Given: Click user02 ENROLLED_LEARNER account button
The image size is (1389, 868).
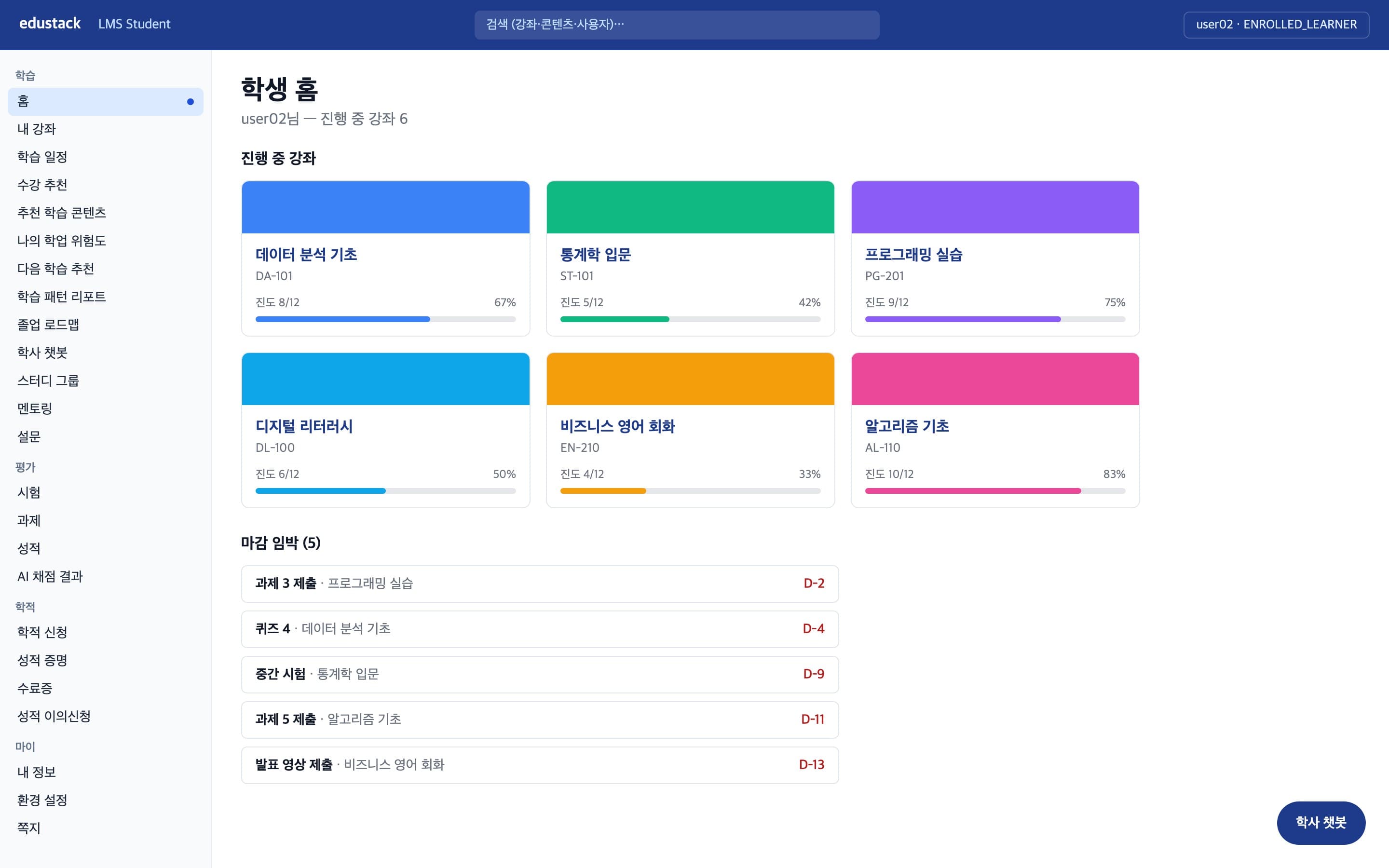Looking at the screenshot, I should tap(1276, 25).
